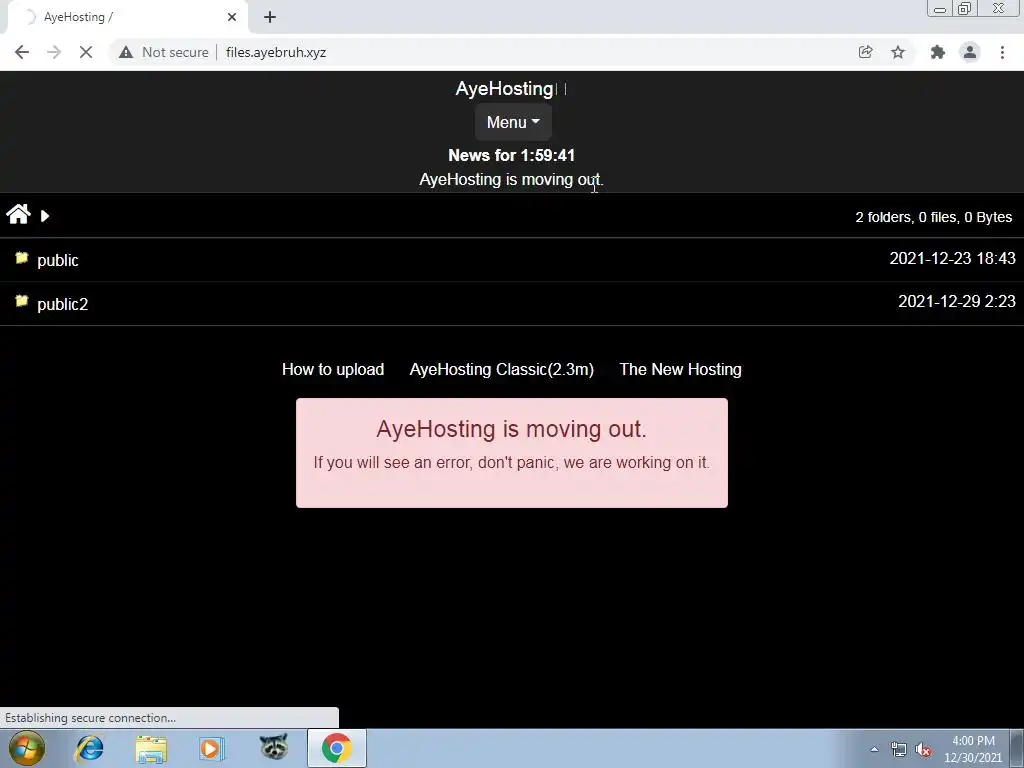Open the raccoon icon app in taskbar
The height and width of the screenshot is (768, 1024).
(274, 747)
